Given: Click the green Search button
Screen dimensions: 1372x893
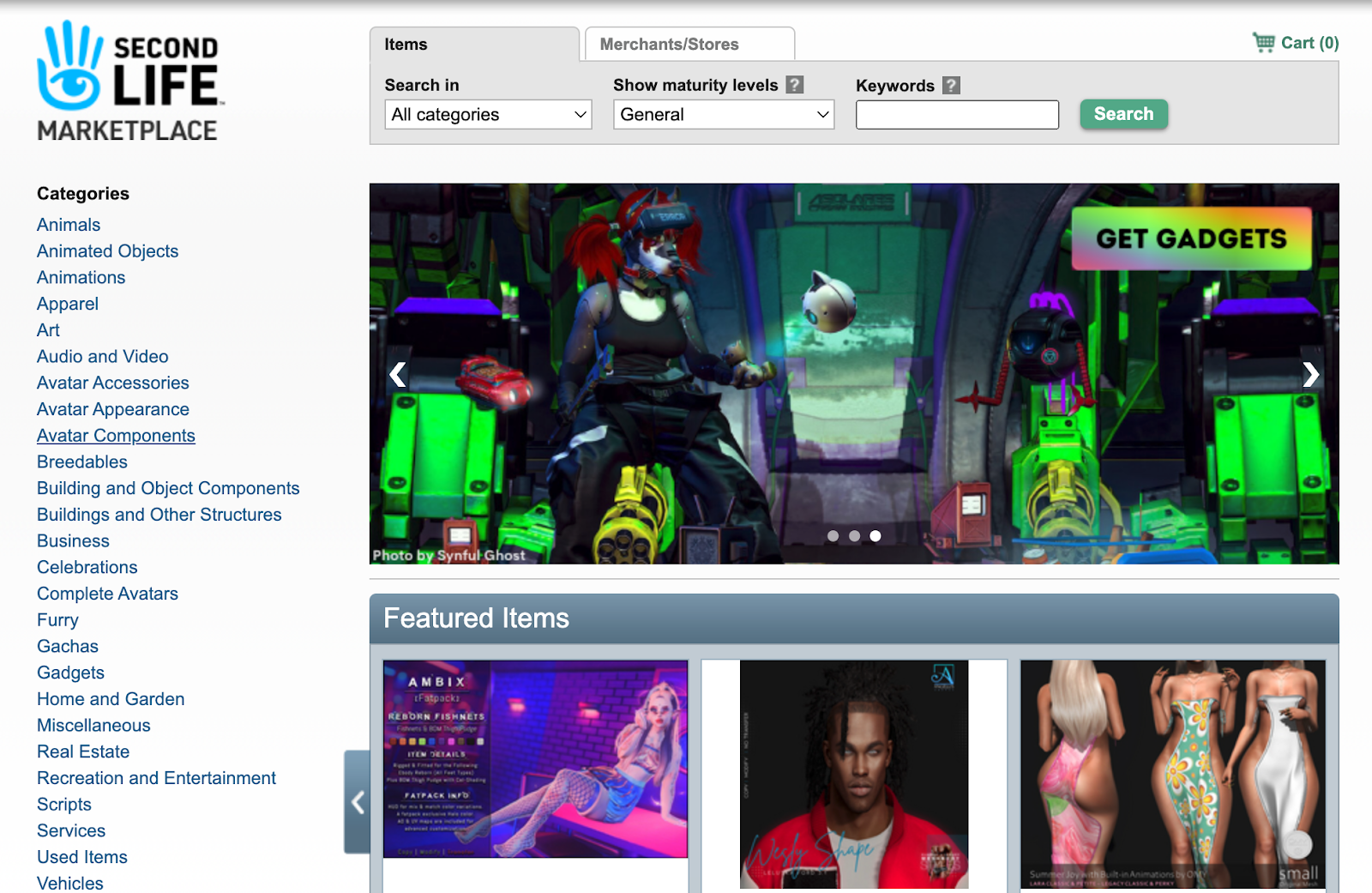Looking at the screenshot, I should click(1124, 114).
